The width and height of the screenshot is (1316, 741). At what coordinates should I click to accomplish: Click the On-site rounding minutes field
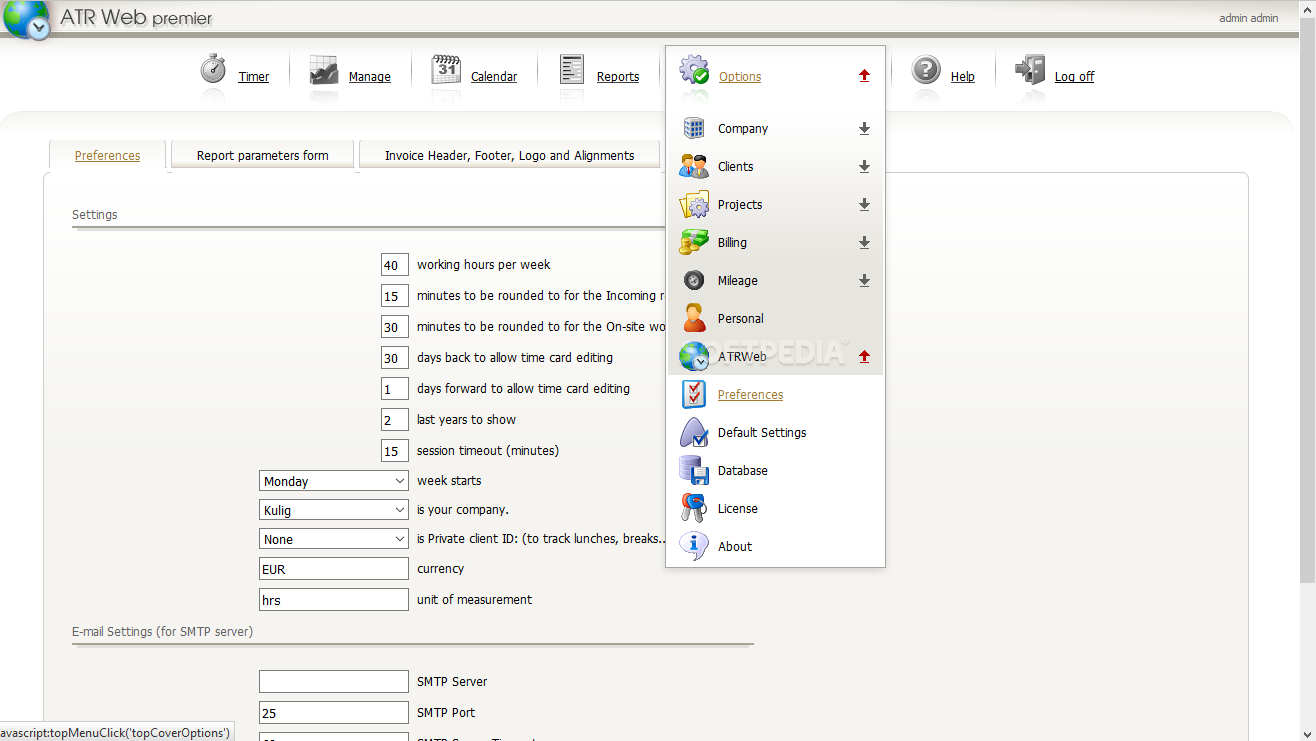click(395, 327)
